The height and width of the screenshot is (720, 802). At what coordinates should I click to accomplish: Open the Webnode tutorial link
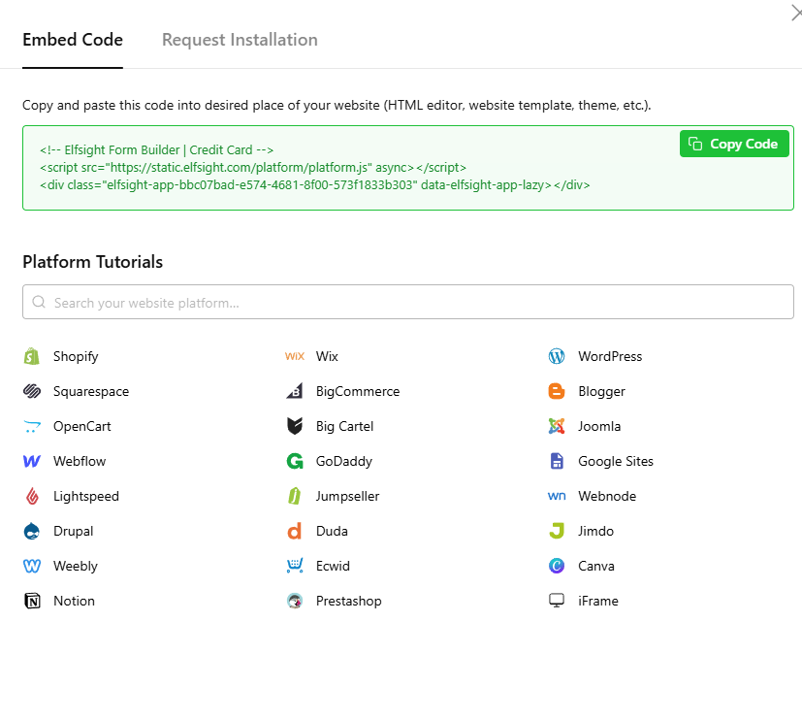(x=607, y=496)
